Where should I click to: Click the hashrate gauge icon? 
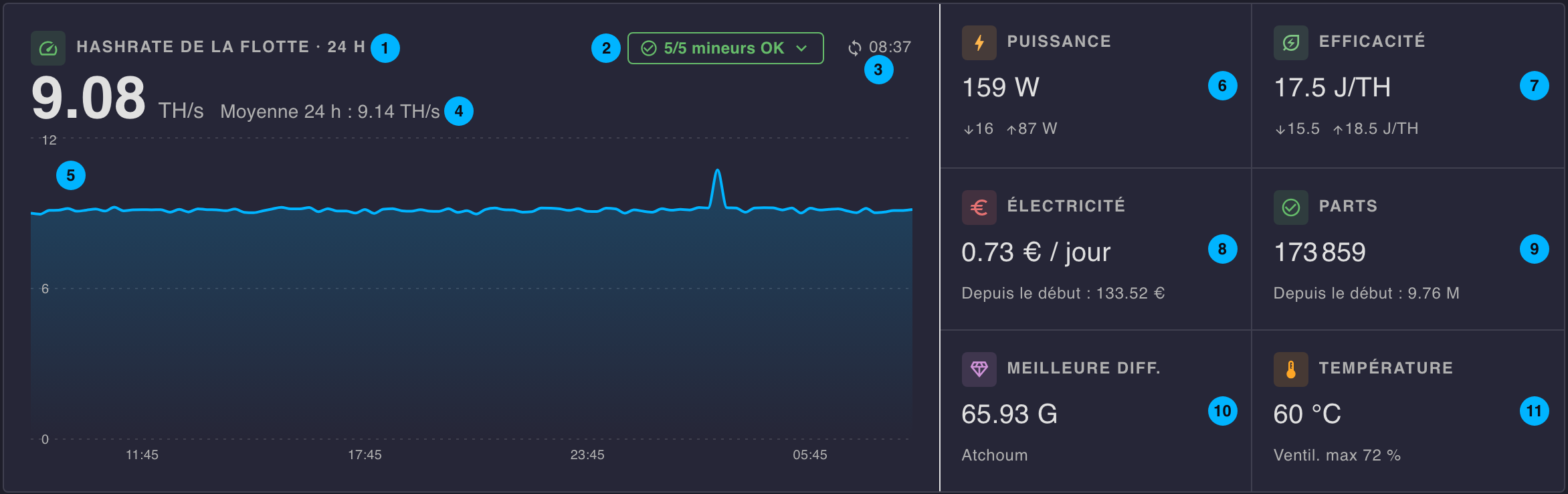[x=48, y=48]
